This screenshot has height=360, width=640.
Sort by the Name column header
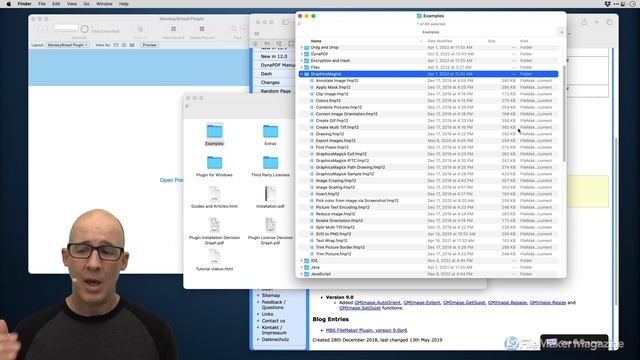316,41
